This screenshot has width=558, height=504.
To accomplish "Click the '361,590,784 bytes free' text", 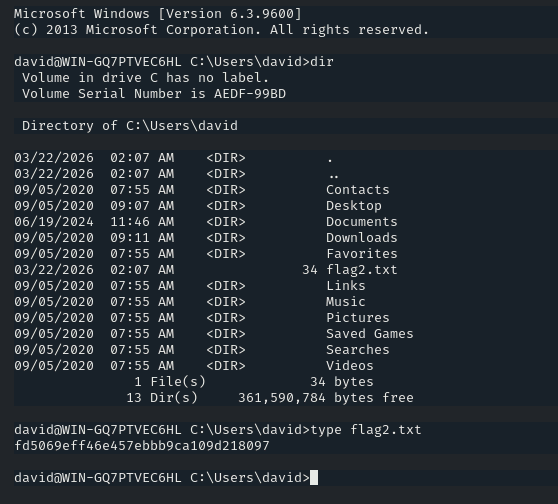I will pyautogui.click(x=326, y=398).
